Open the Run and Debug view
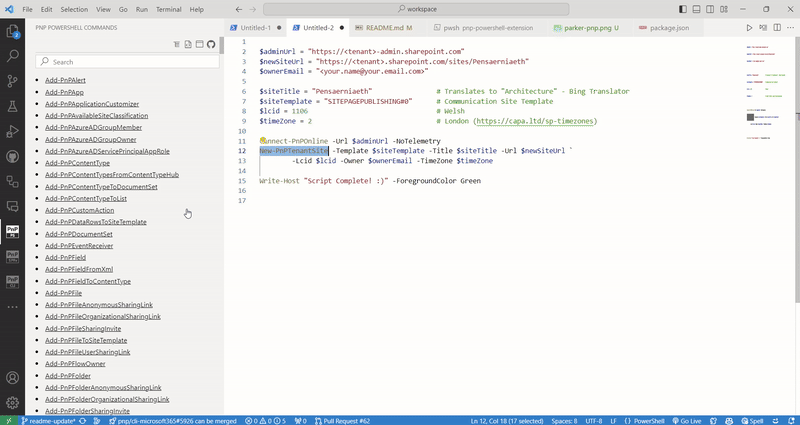 12,131
